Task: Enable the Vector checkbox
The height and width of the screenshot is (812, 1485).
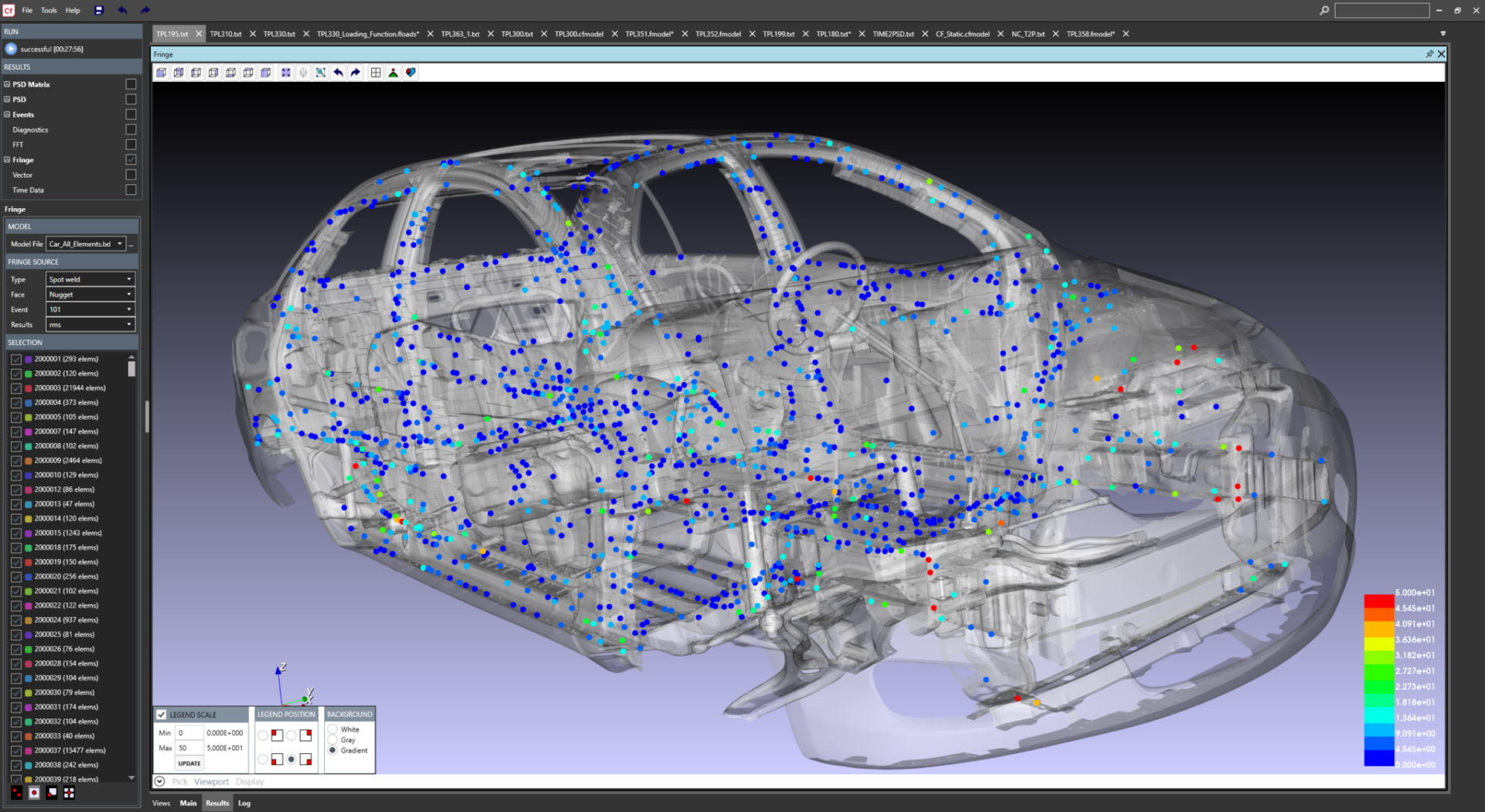Action: 131,175
